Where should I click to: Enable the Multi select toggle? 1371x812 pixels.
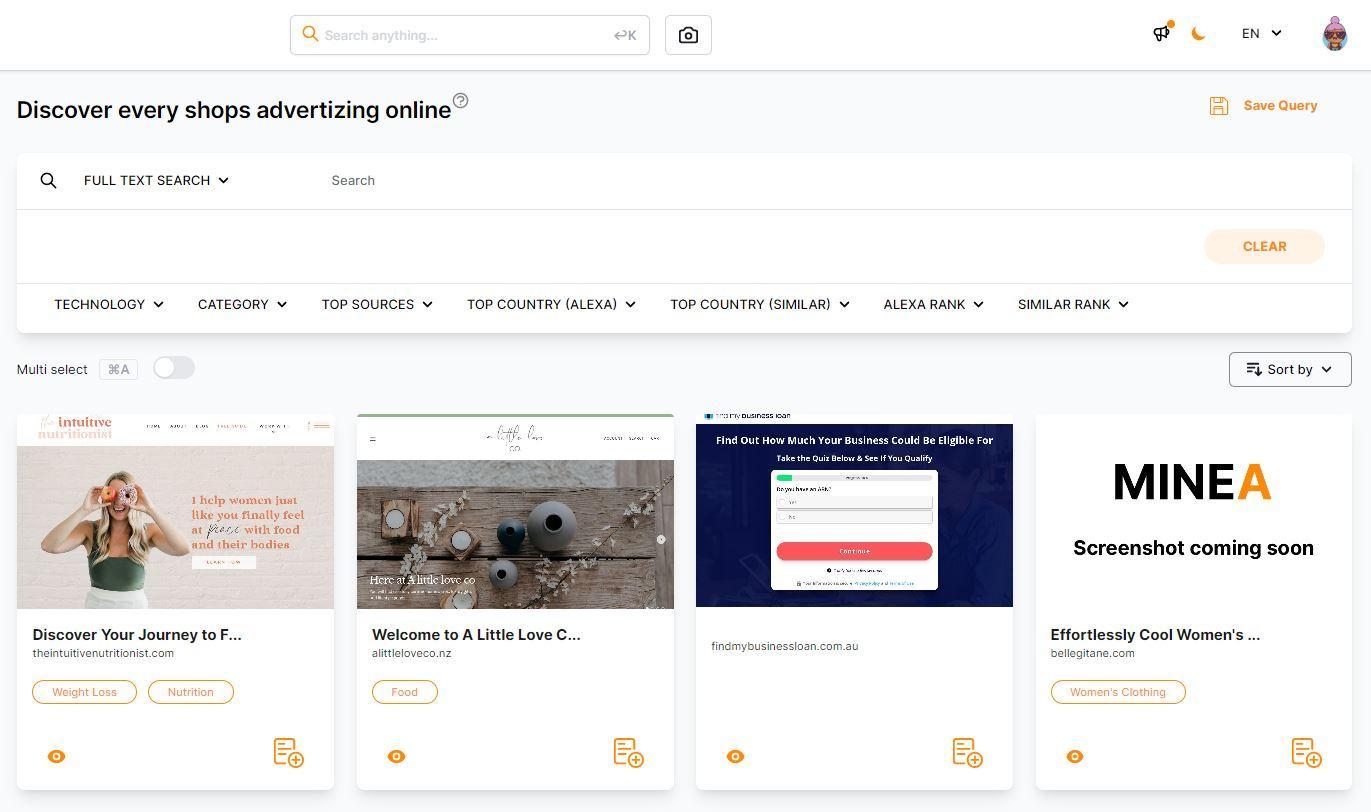tap(174, 368)
